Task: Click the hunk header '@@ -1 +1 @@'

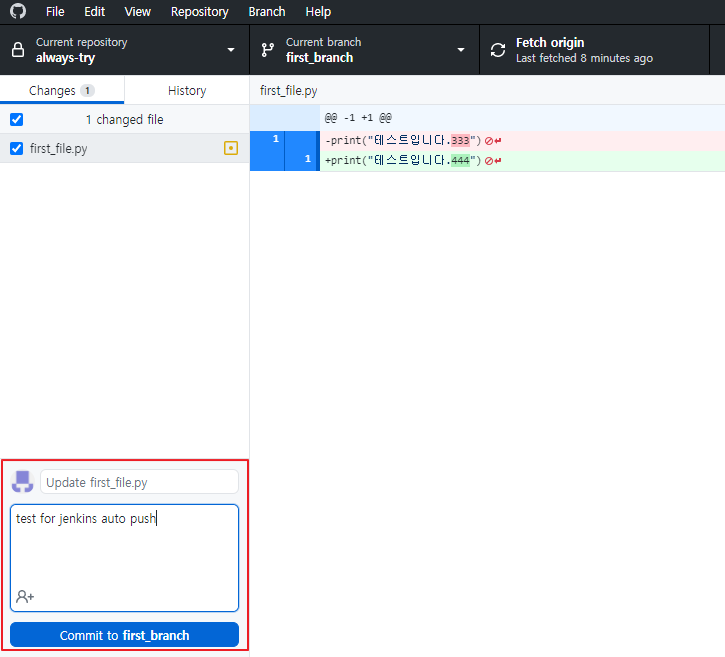Action: click(x=358, y=118)
